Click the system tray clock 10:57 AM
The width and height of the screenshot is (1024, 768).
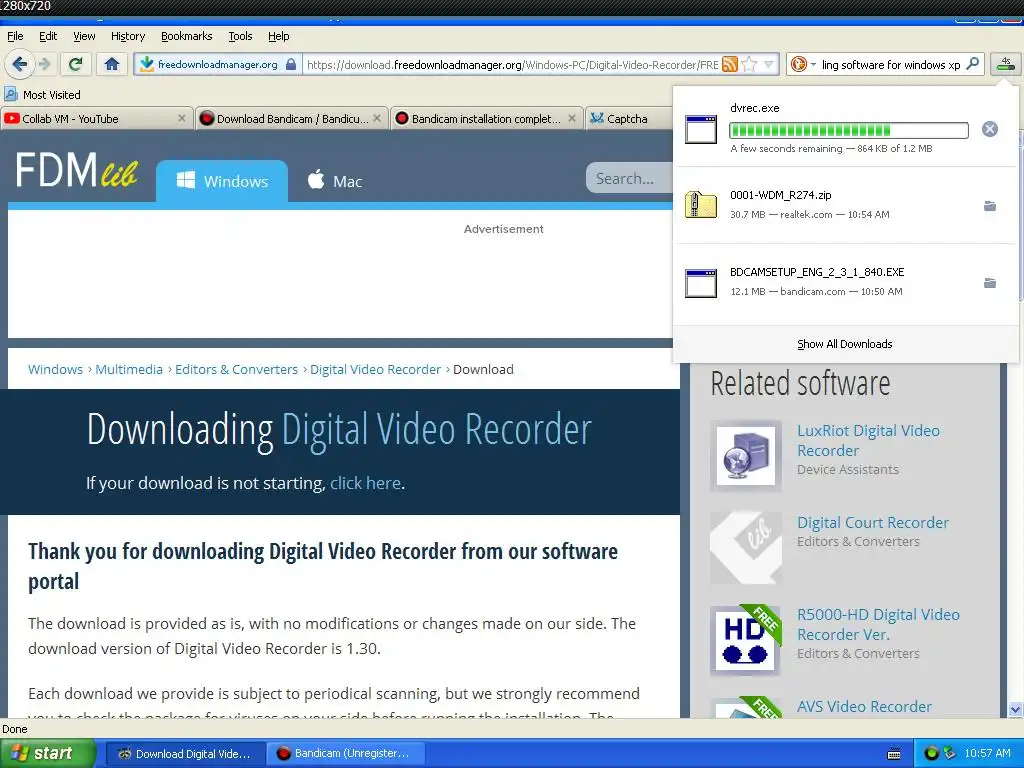click(x=987, y=754)
